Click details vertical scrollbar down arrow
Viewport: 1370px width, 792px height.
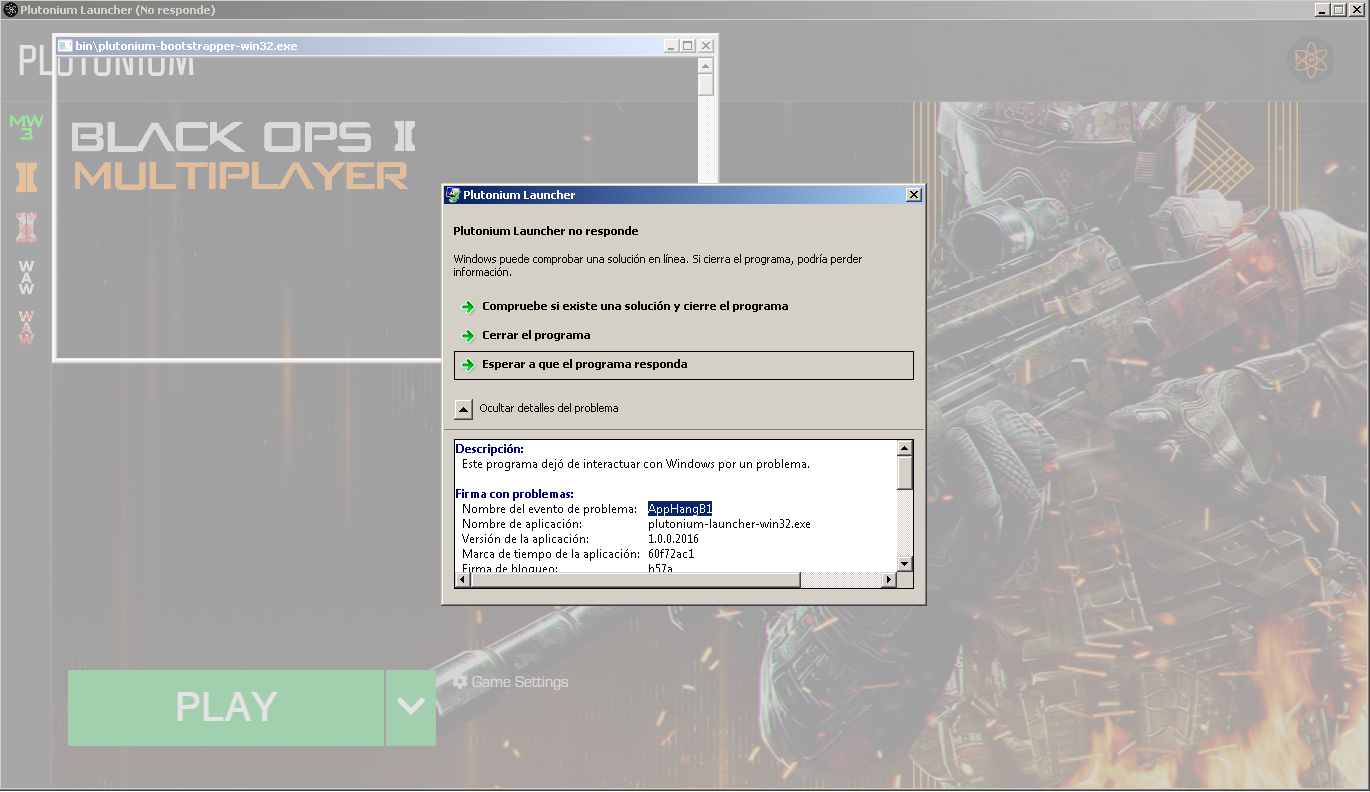(x=905, y=564)
